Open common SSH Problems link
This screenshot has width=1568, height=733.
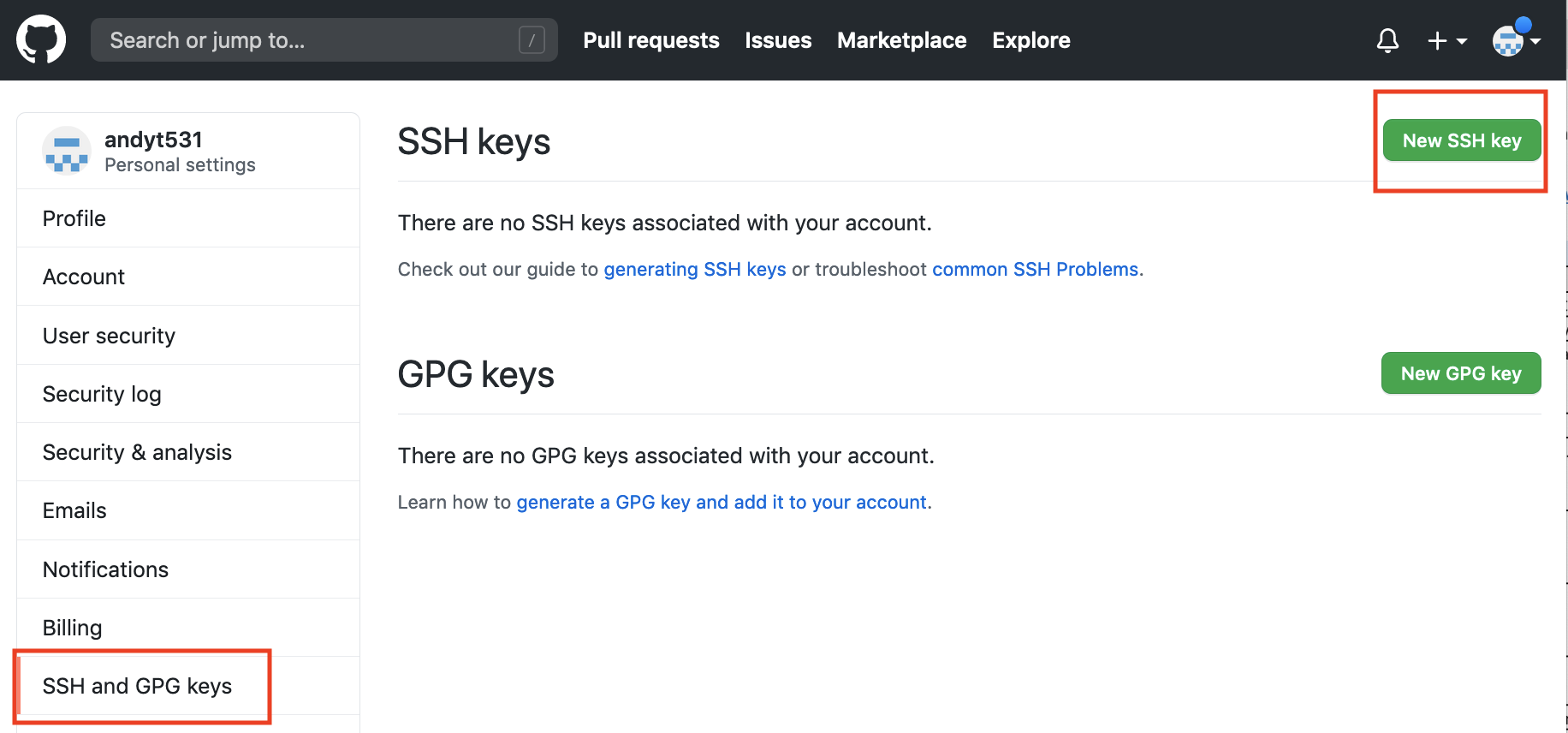(1035, 269)
